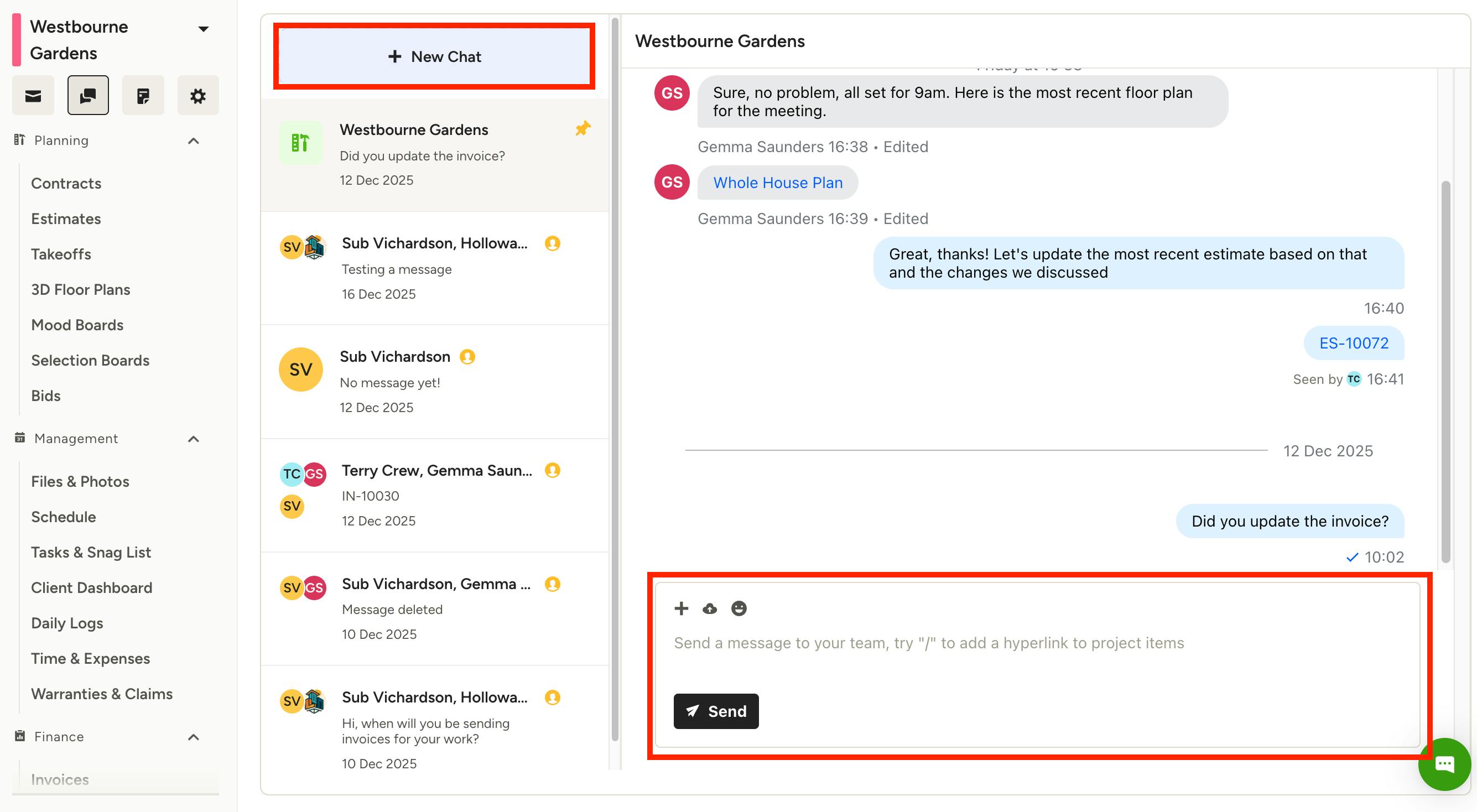Click 'Did you update the invoice?' message bubble
Image resolution: width=1477 pixels, height=812 pixels.
(x=1289, y=520)
